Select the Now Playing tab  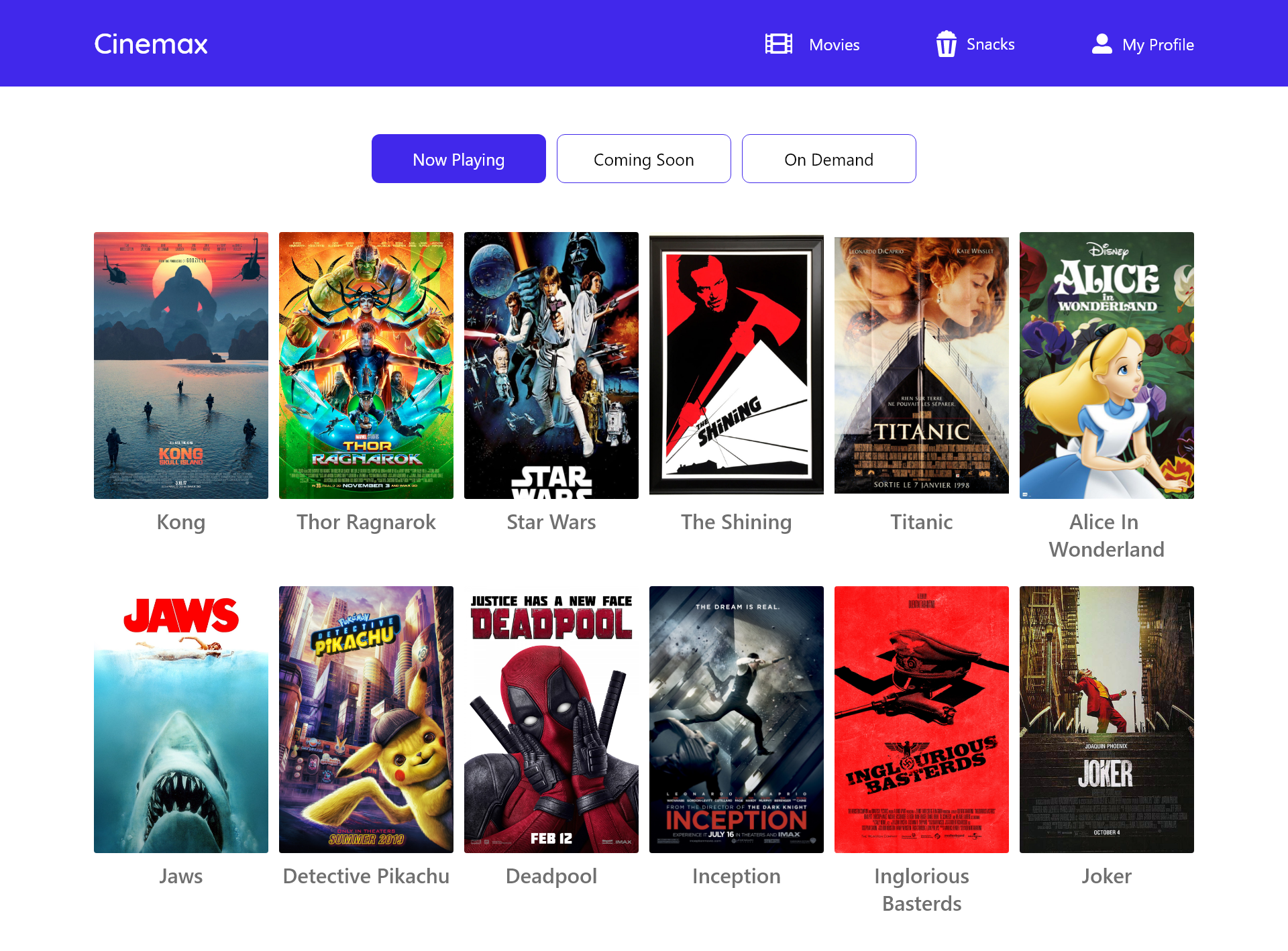[x=459, y=159]
